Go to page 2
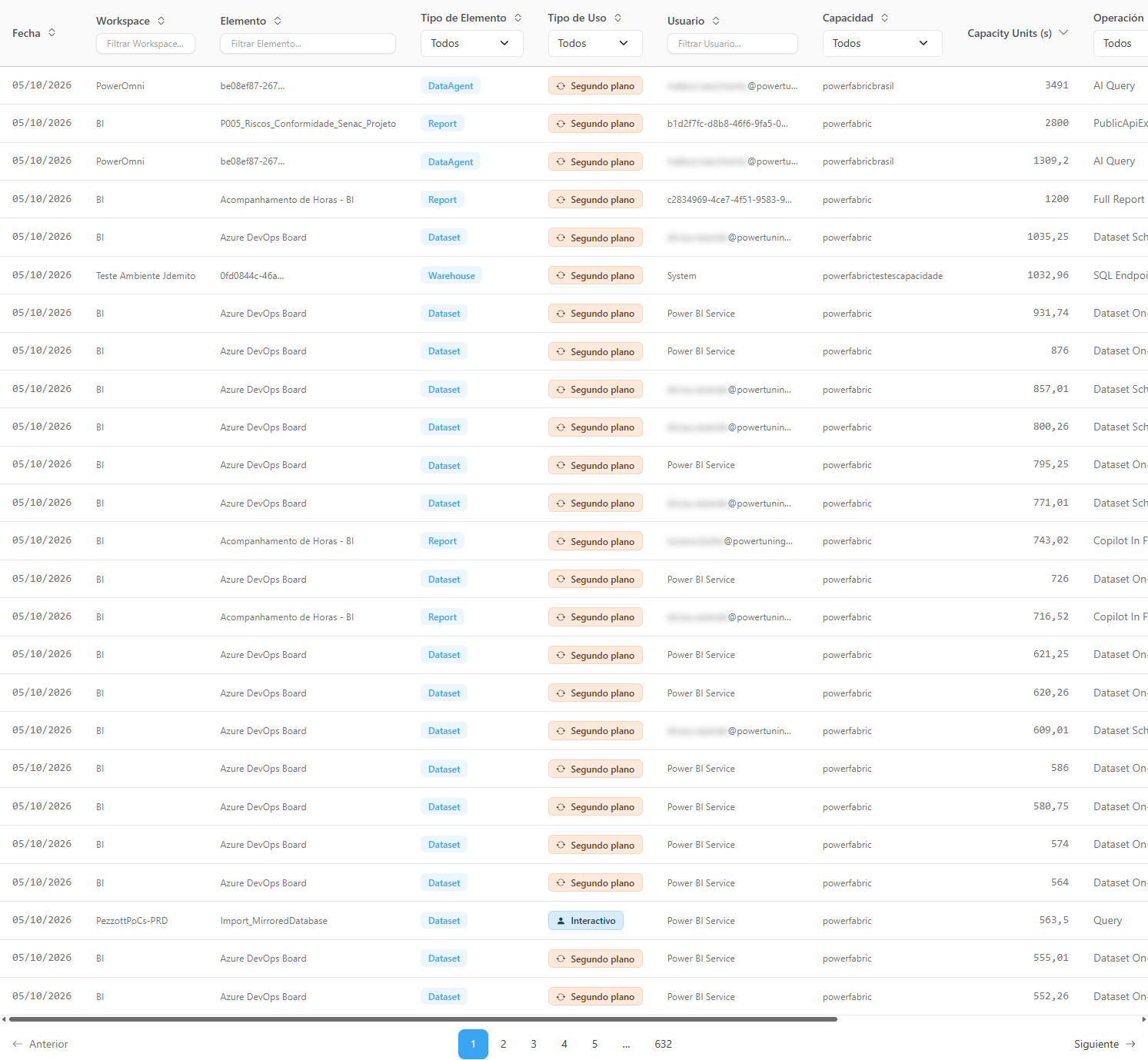The width and height of the screenshot is (1148, 1060). click(504, 1044)
